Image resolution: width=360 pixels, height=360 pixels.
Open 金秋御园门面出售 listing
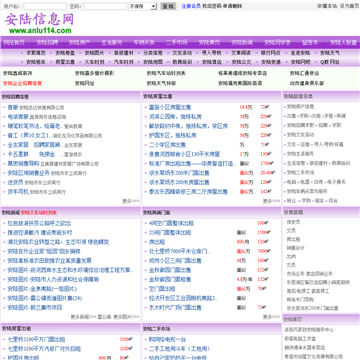(x=170, y=270)
